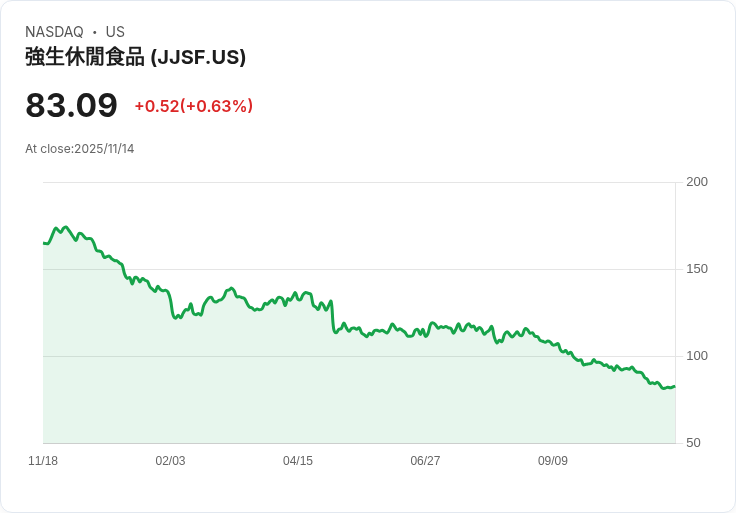The image size is (736, 513).
Task: Click the +0.52(+0.63%) price change
Action: pyautogui.click(x=193, y=106)
